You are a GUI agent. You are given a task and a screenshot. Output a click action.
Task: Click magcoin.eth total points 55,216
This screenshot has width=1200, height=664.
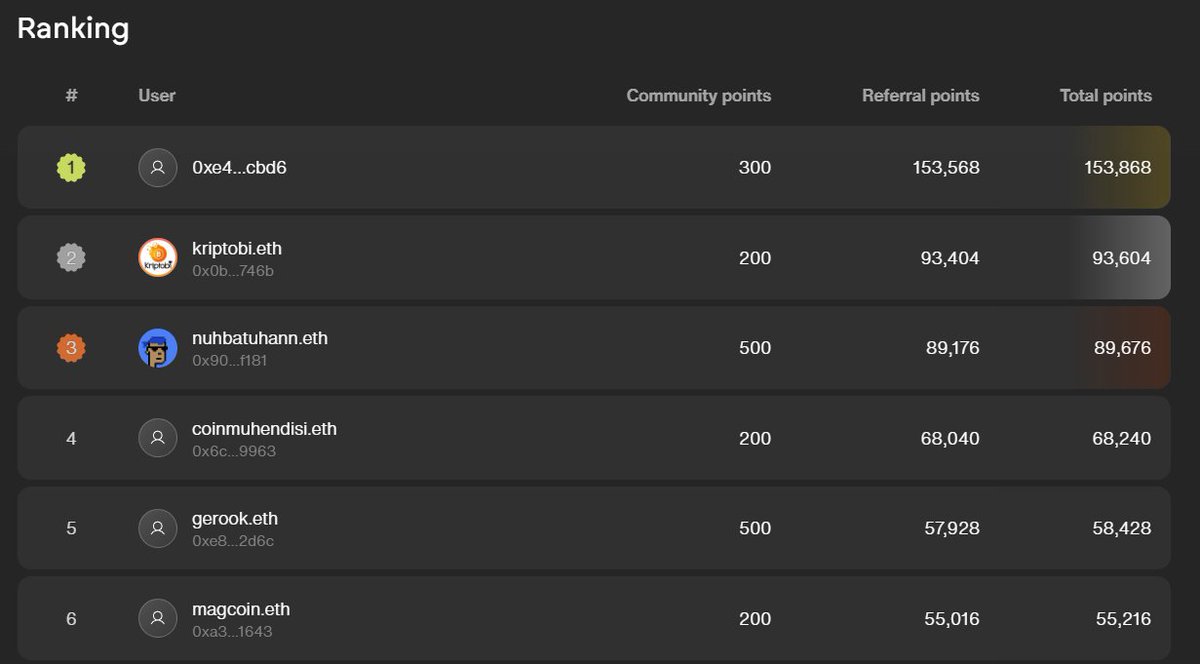1123,619
